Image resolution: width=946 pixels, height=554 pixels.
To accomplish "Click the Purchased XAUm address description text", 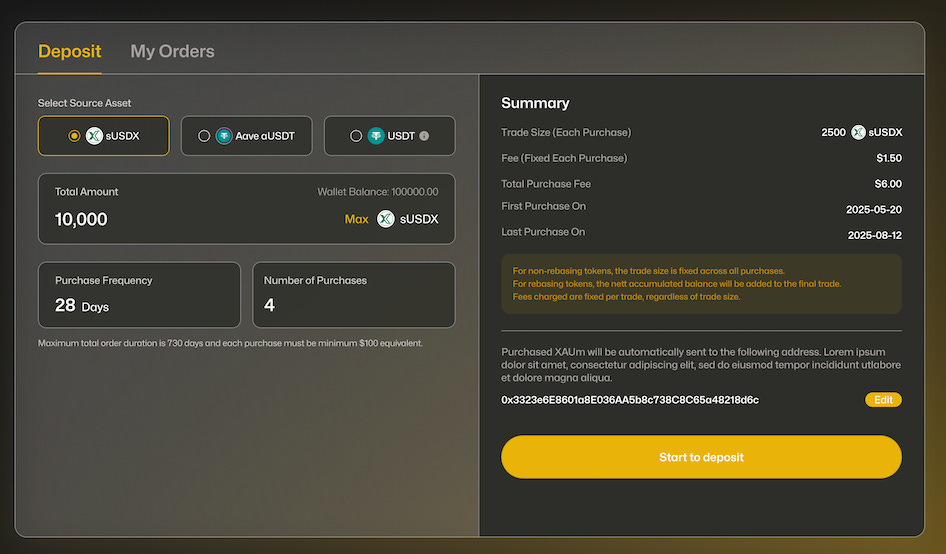I will point(701,365).
